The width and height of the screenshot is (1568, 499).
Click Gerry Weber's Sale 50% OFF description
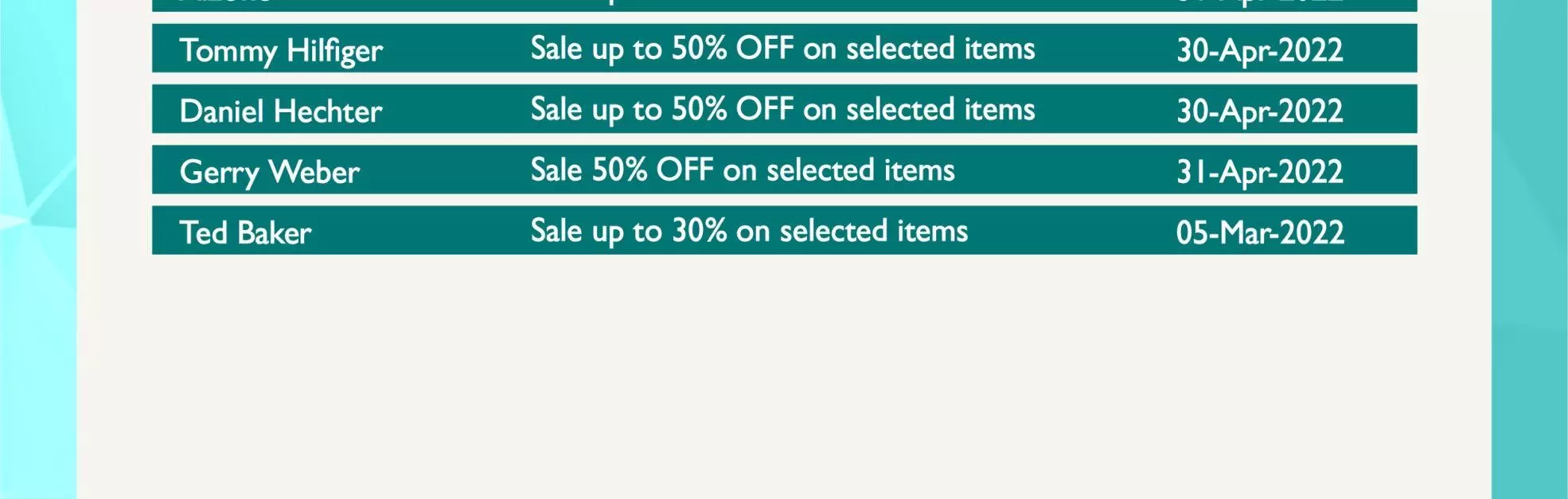[743, 170]
